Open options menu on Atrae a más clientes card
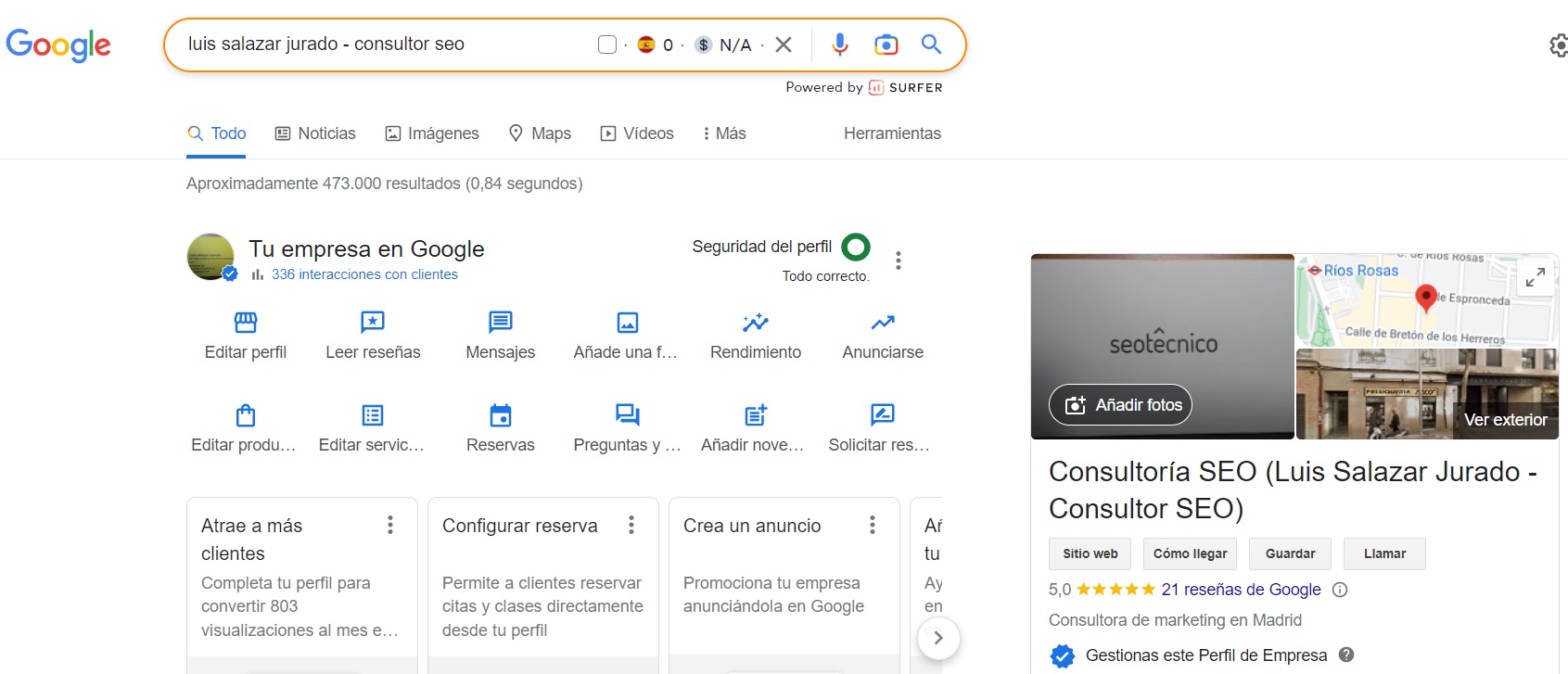1568x674 pixels. tap(390, 526)
